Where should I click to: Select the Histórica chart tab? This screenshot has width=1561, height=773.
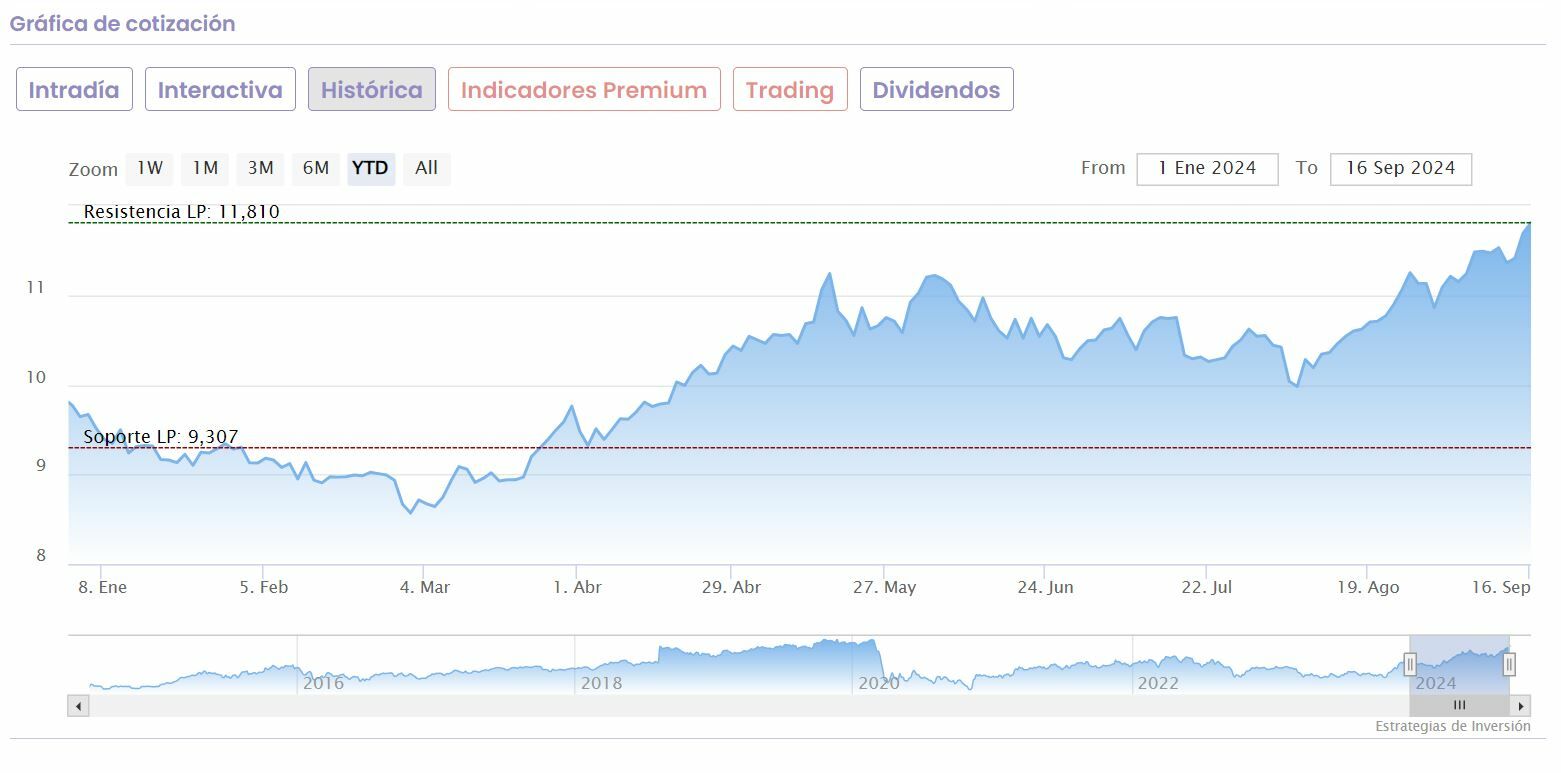coord(371,90)
